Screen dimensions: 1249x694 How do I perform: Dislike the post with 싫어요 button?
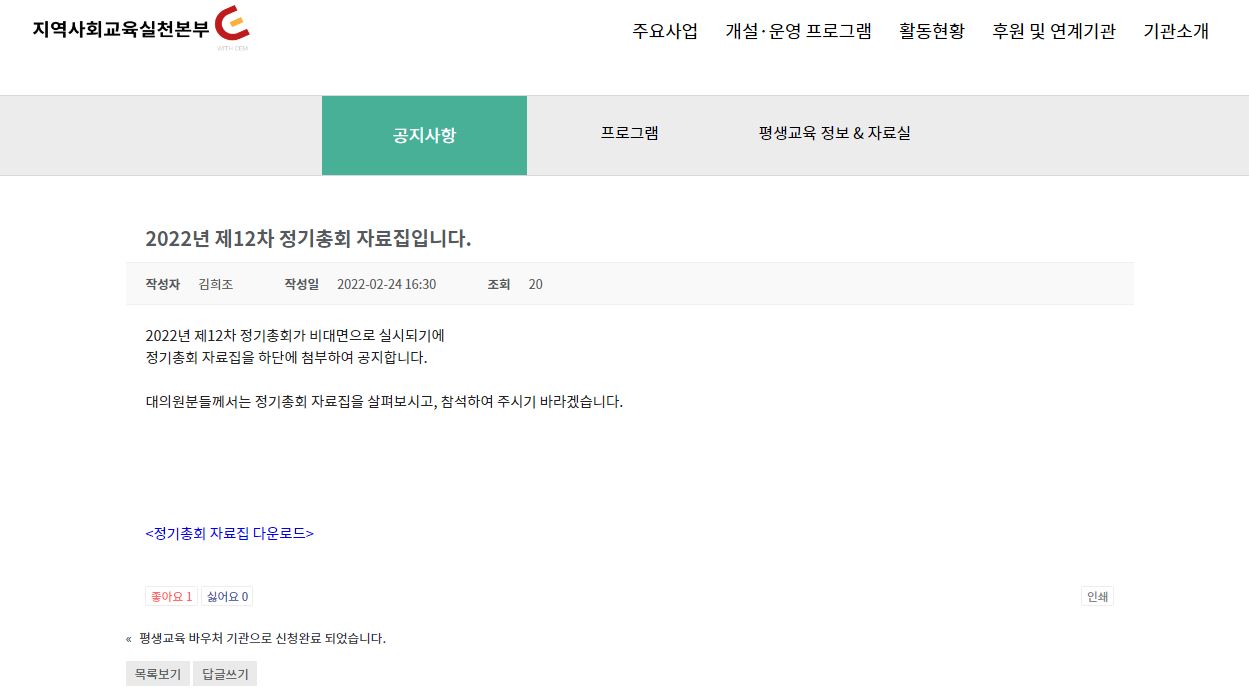pos(227,597)
